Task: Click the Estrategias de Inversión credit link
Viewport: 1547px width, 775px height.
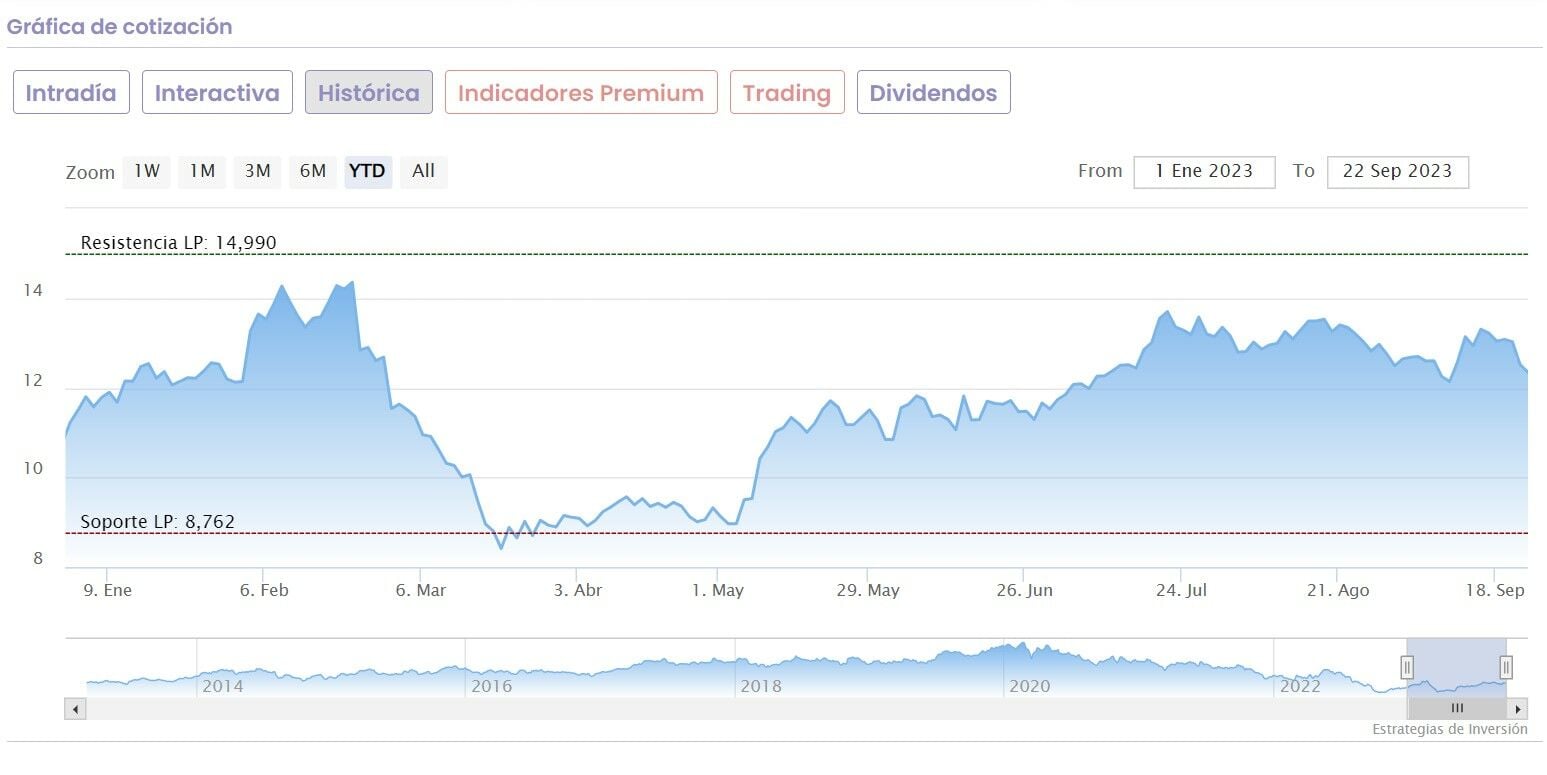Action: click(1449, 730)
